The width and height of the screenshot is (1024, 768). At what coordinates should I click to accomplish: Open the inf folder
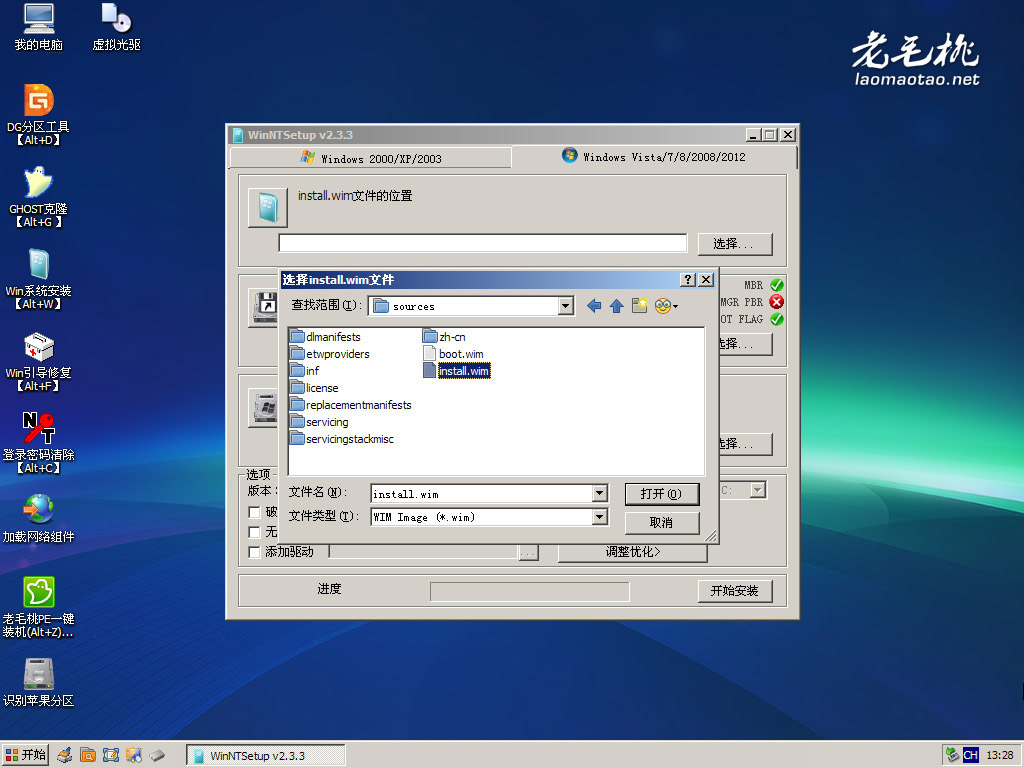pos(305,371)
